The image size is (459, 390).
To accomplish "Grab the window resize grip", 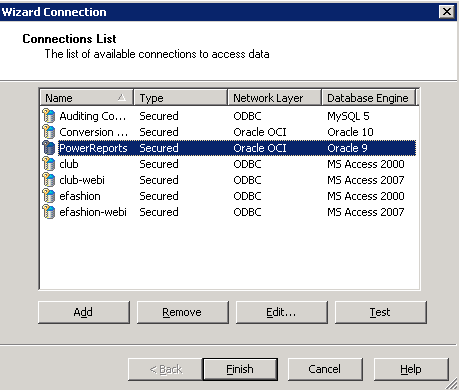I will tap(452, 383).
